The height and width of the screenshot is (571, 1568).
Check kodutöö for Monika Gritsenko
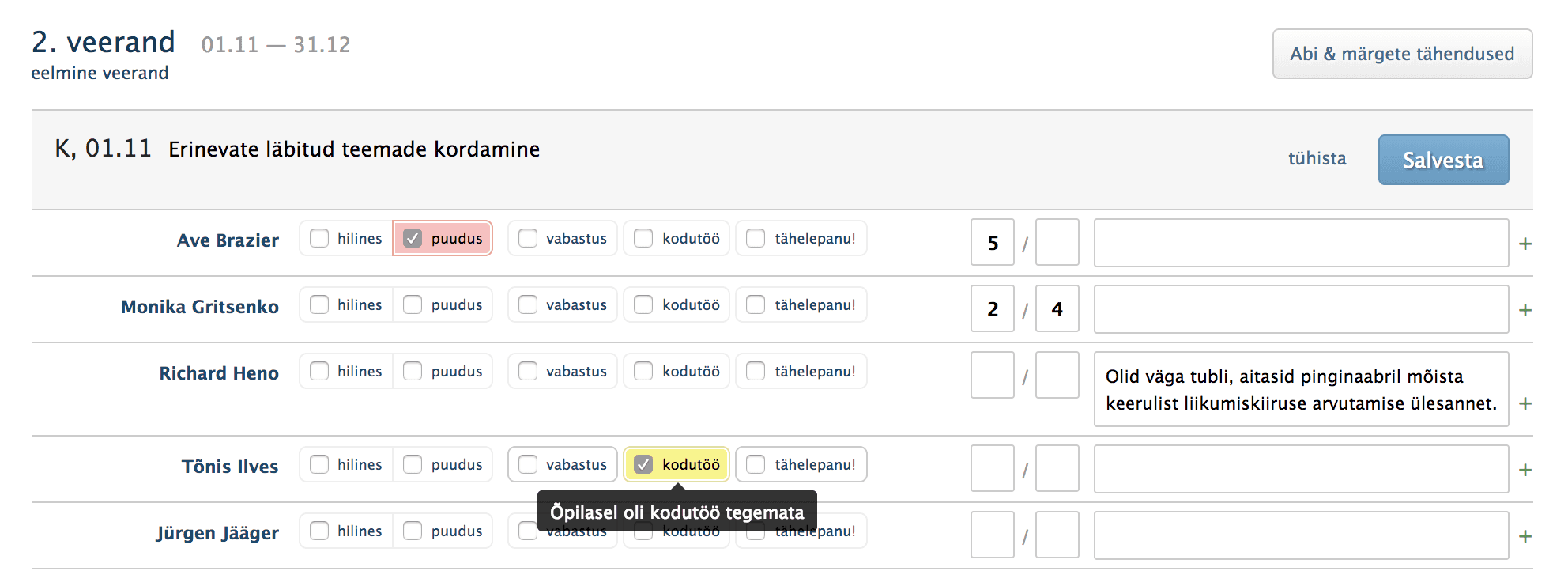click(x=644, y=304)
